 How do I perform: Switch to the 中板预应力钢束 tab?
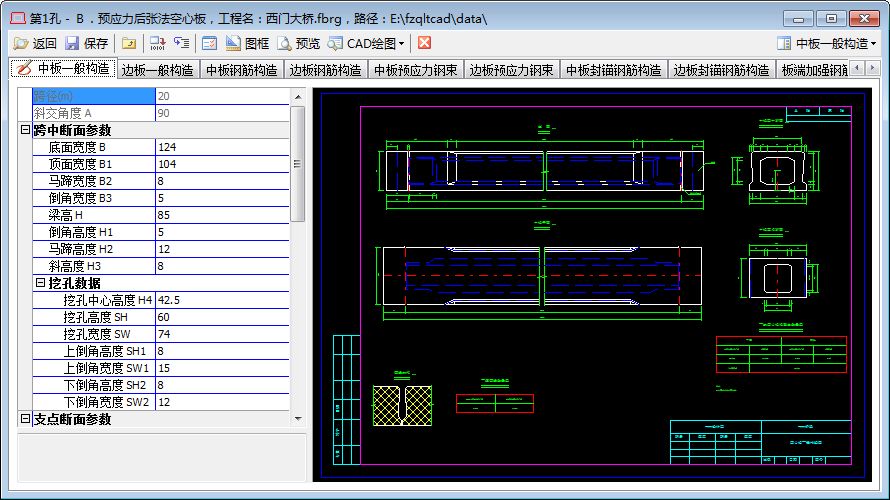(x=415, y=70)
